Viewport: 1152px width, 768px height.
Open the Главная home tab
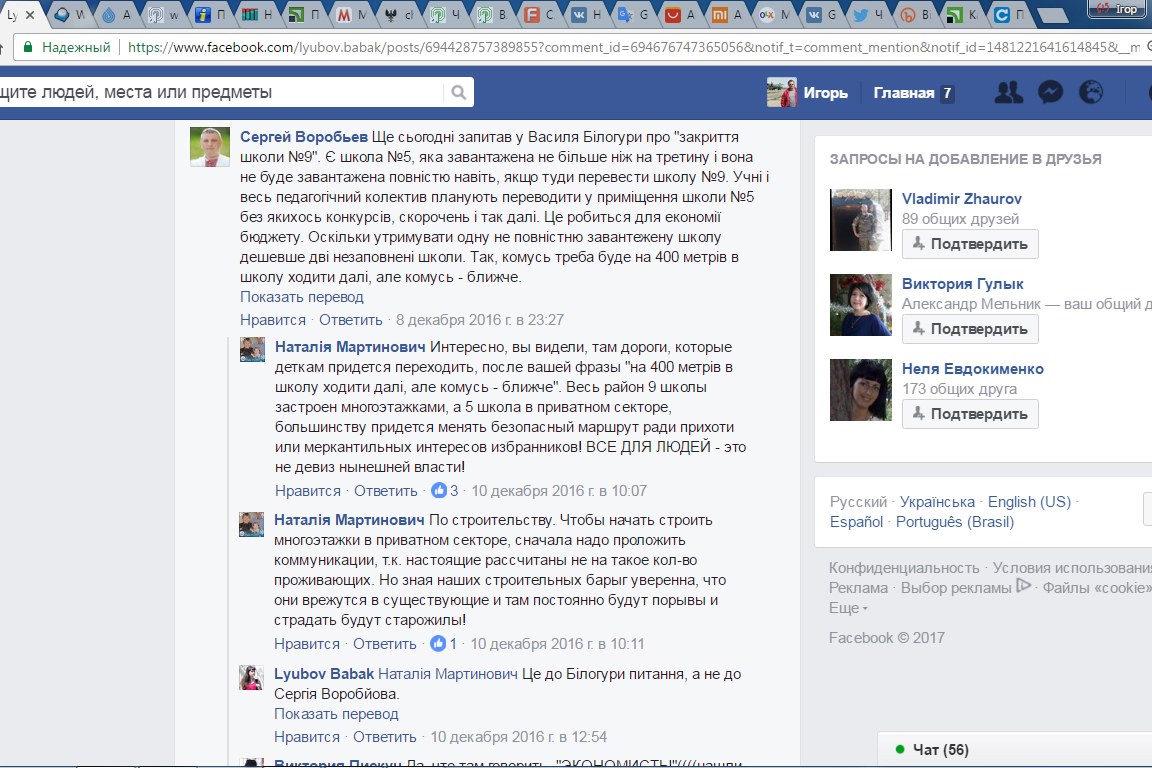point(904,93)
